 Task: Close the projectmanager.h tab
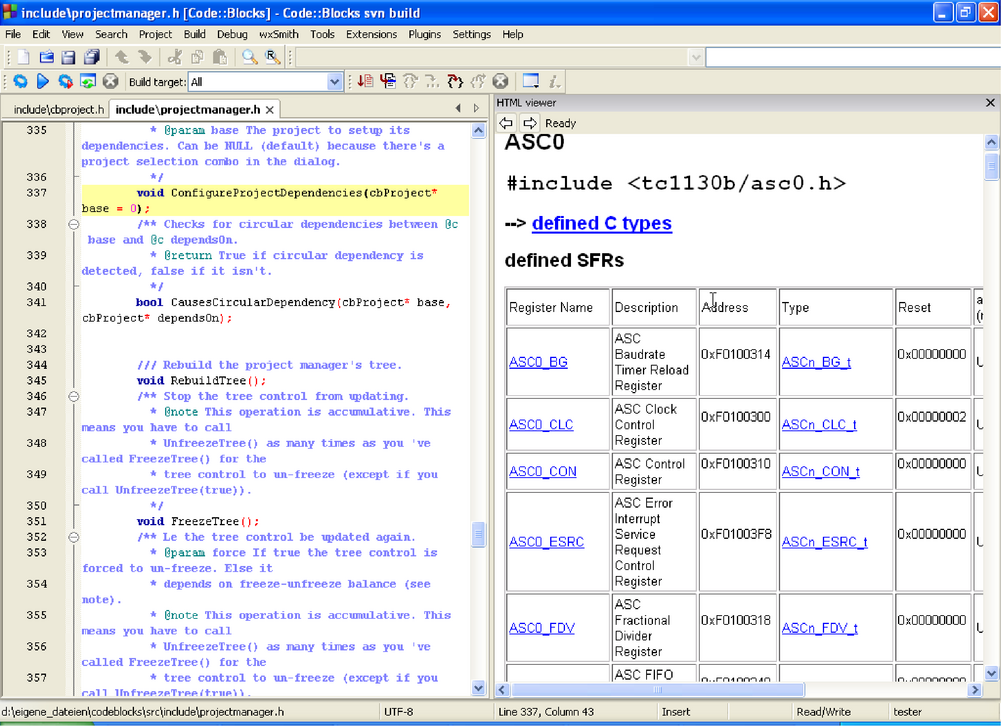(x=270, y=110)
